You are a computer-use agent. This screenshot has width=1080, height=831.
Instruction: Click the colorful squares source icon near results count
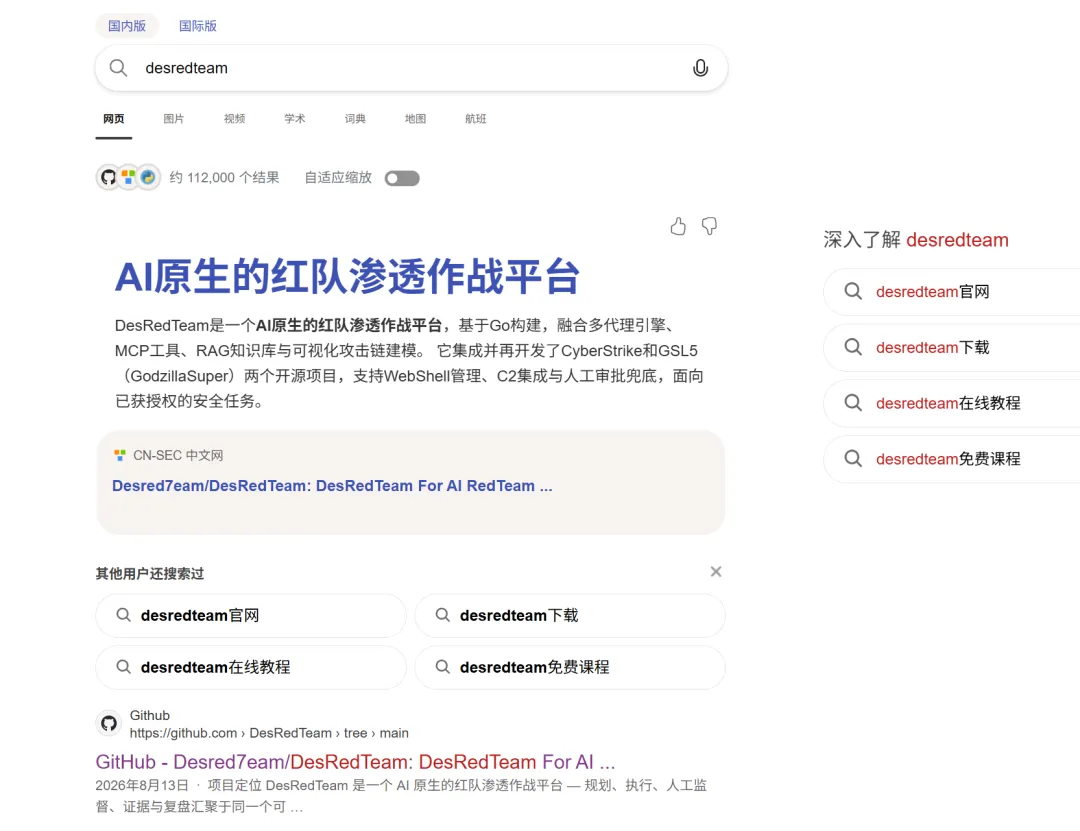(x=128, y=177)
